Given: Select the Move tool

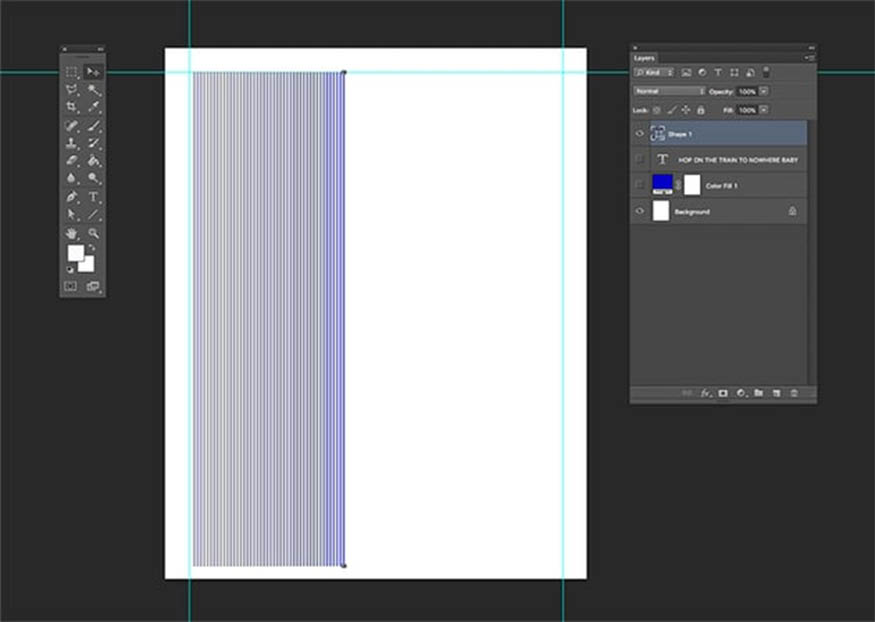Looking at the screenshot, I should coord(93,72).
